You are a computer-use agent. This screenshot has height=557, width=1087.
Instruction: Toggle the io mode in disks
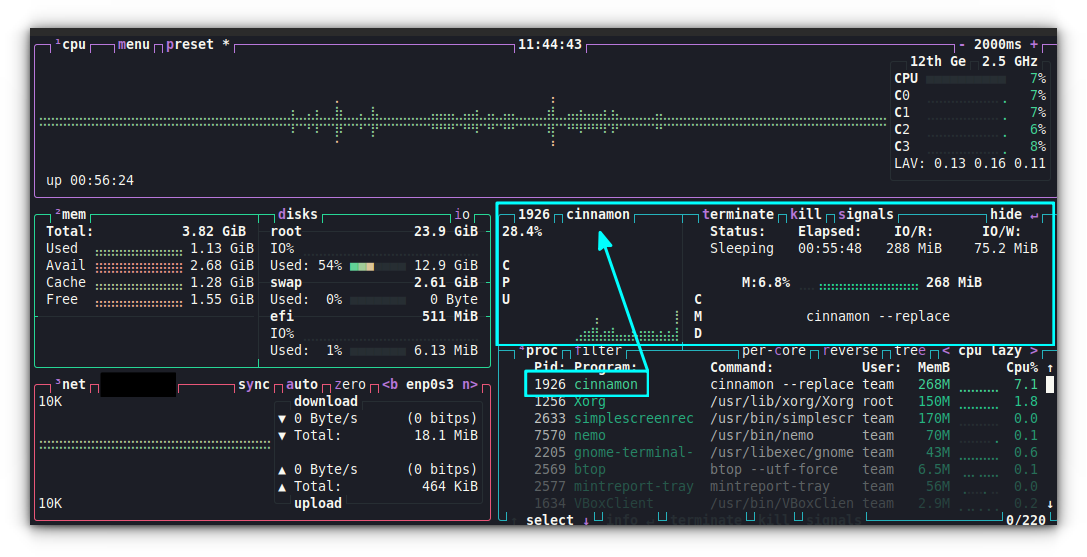(462, 214)
